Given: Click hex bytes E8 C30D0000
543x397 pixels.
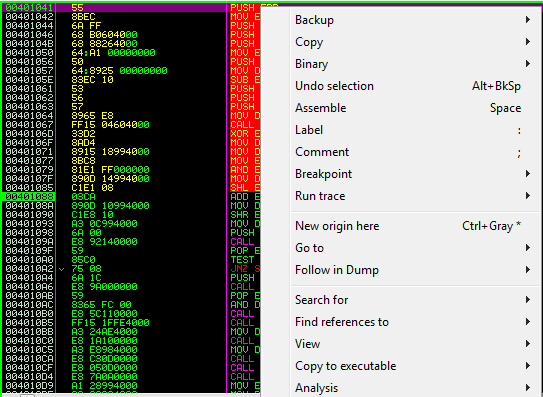Looking at the screenshot, I should [x=104, y=359].
